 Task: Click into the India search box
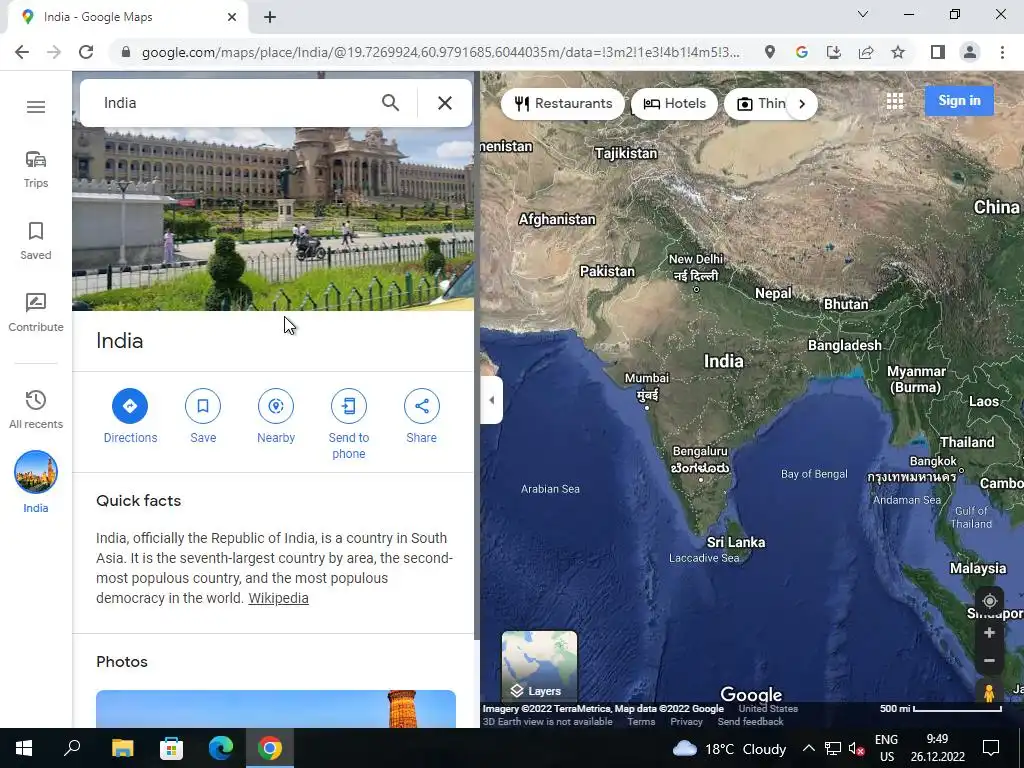pos(235,103)
